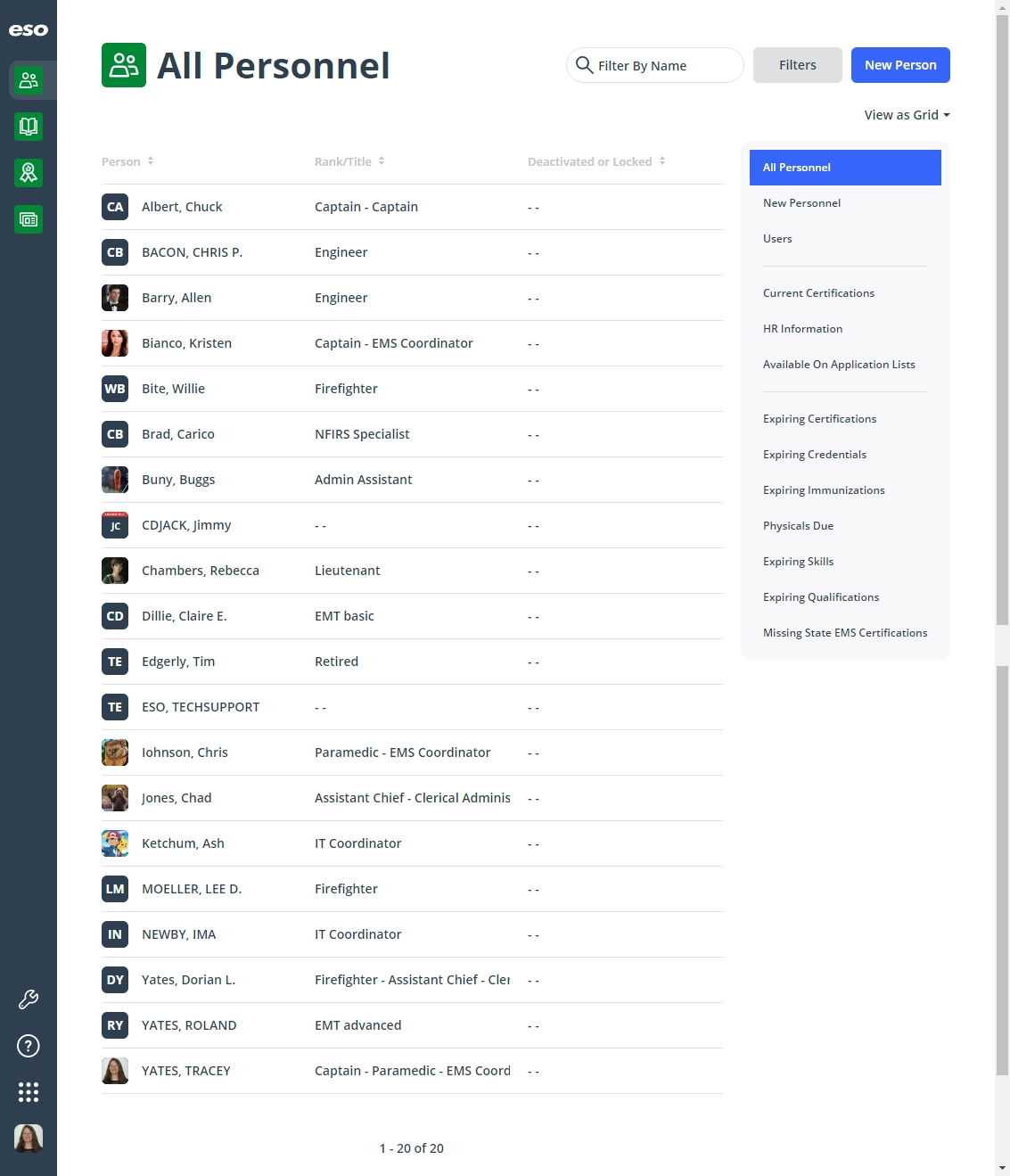
Task: Select Available On Application Lists
Action: coord(845,365)
